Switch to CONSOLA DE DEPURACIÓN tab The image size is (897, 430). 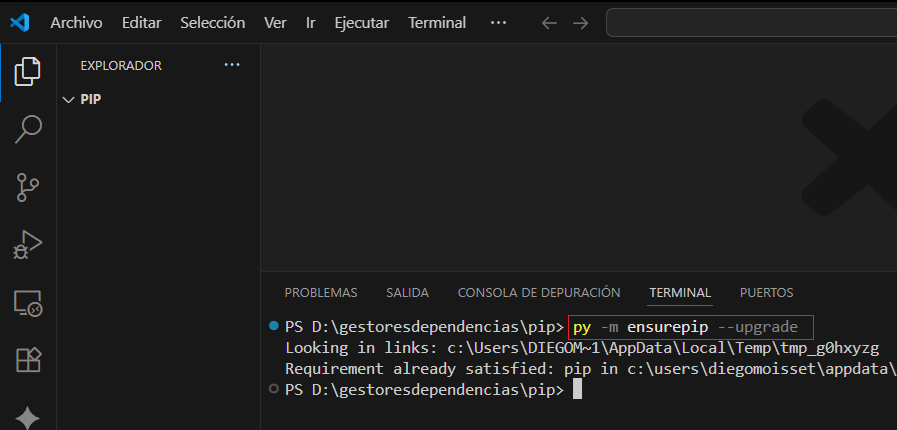[538, 293]
